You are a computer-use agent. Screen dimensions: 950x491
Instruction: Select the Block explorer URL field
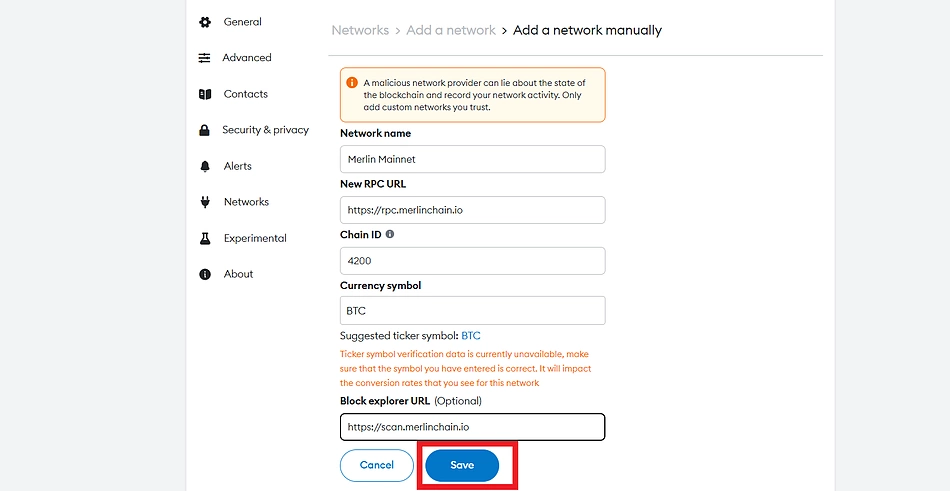(x=472, y=427)
